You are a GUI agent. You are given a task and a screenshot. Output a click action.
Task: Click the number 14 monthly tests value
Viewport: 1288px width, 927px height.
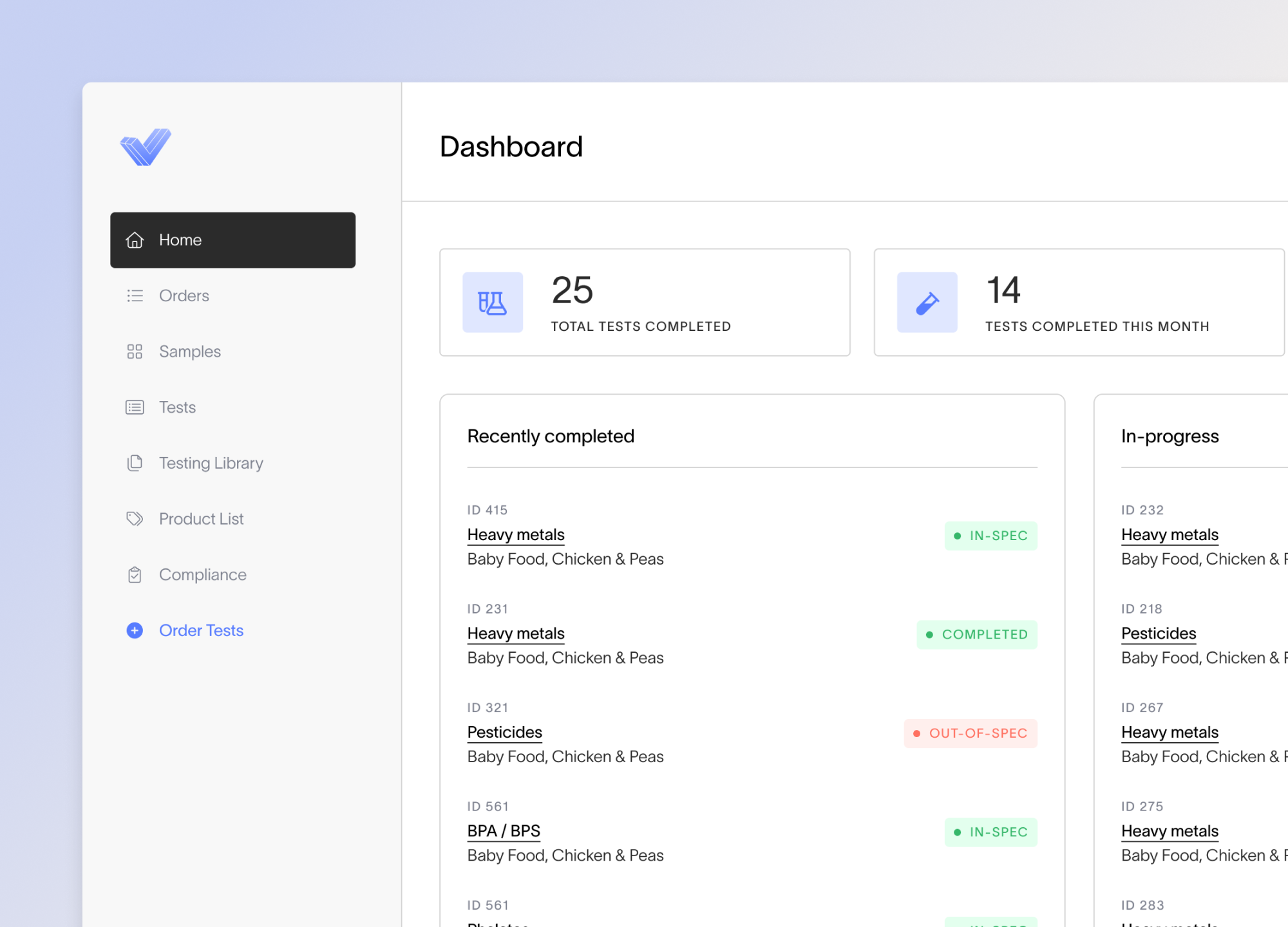tap(1003, 290)
